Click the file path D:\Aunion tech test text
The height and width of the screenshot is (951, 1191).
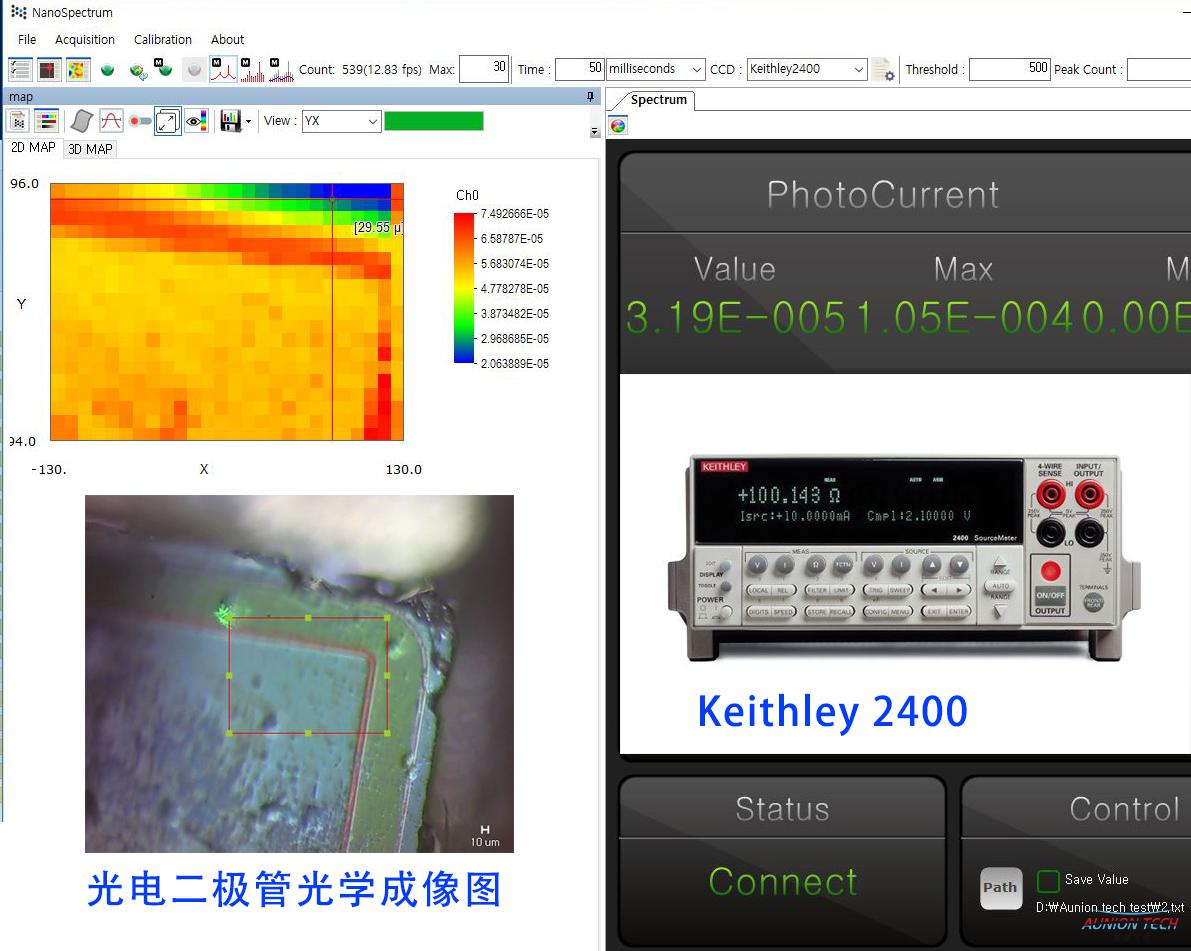tap(1110, 907)
